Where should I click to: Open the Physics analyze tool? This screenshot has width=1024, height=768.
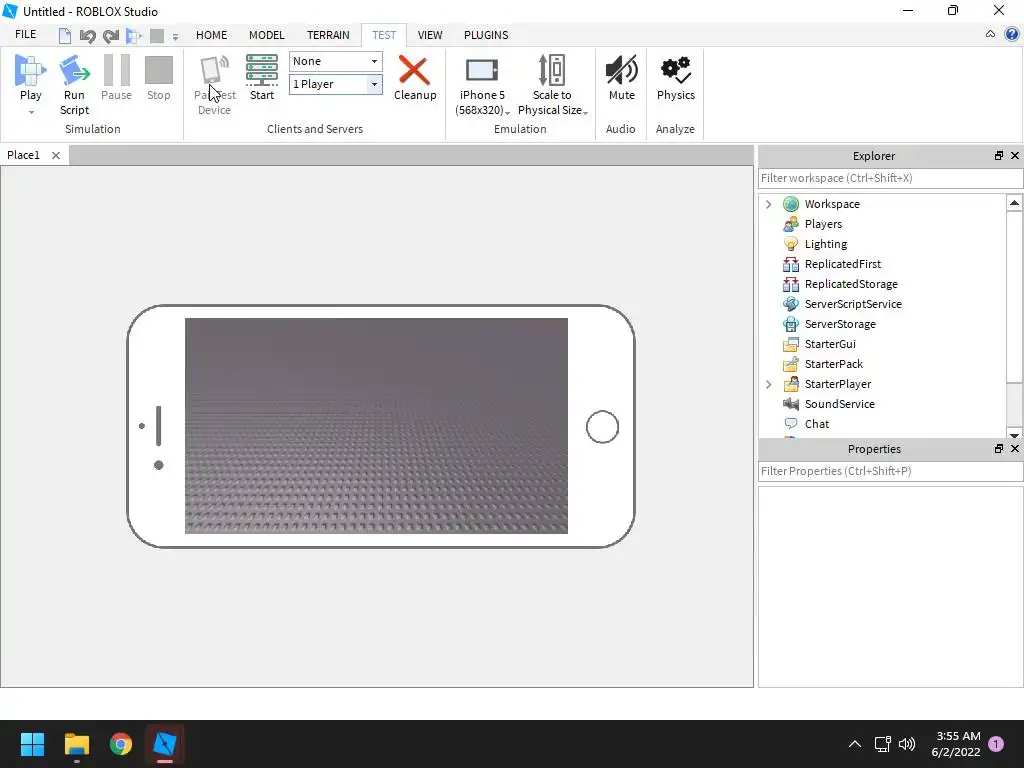tap(676, 71)
